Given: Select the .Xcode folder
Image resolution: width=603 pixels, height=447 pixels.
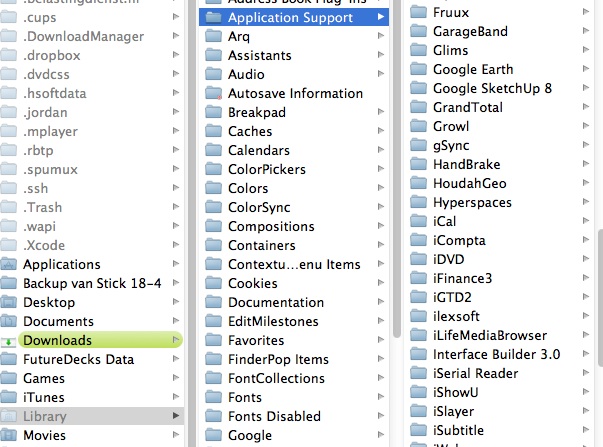Looking at the screenshot, I should click(92, 245).
